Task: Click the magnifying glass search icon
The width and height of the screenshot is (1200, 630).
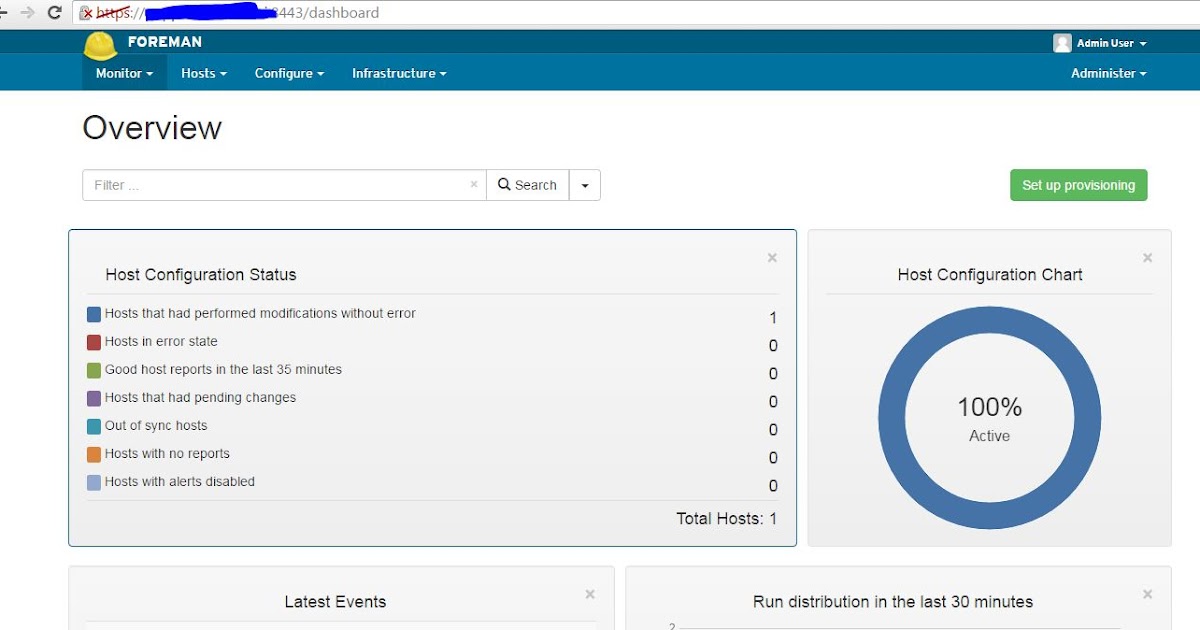Action: click(505, 185)
